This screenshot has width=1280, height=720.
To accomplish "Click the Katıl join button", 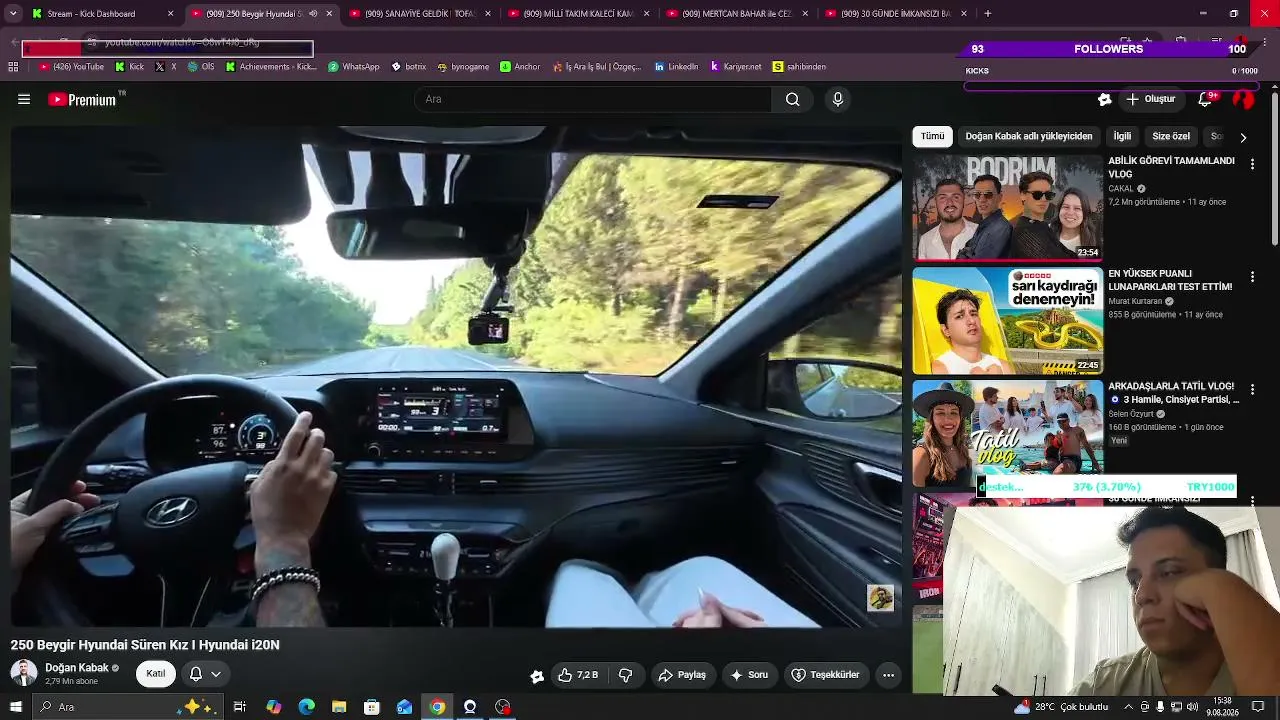I will point(156,674).
